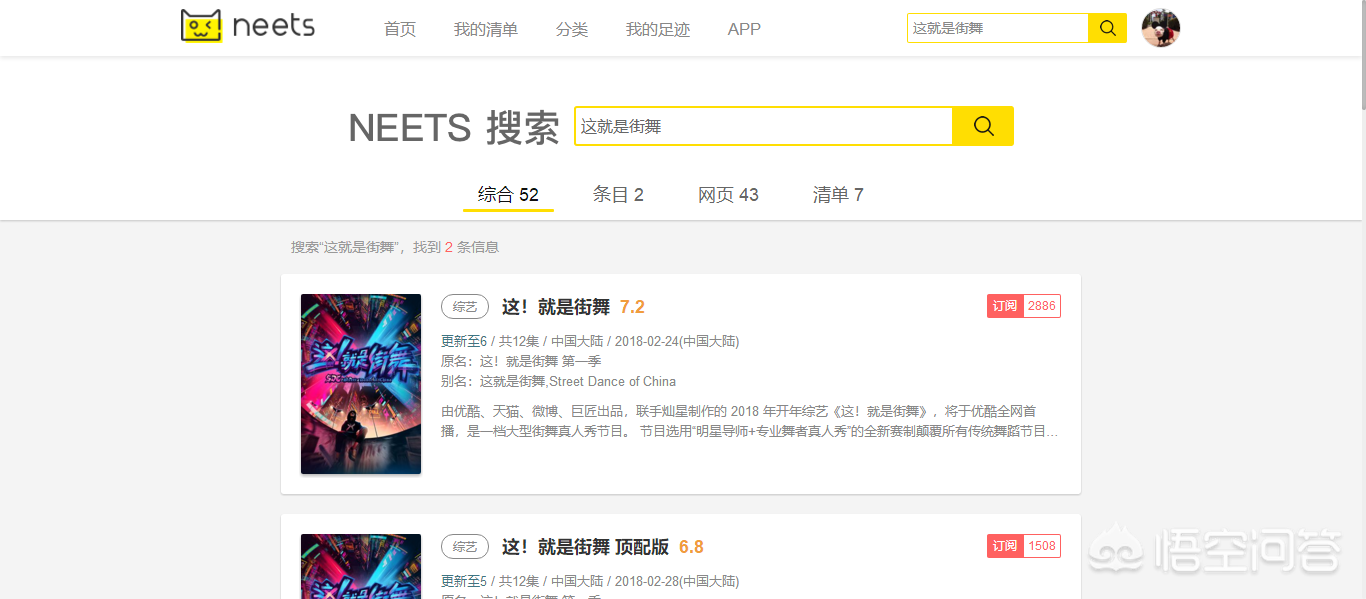Viewport: 1366px width, 599px height.
Task: Click the info line 更新至6 / 共12集
Action: (x=590, y=341)
